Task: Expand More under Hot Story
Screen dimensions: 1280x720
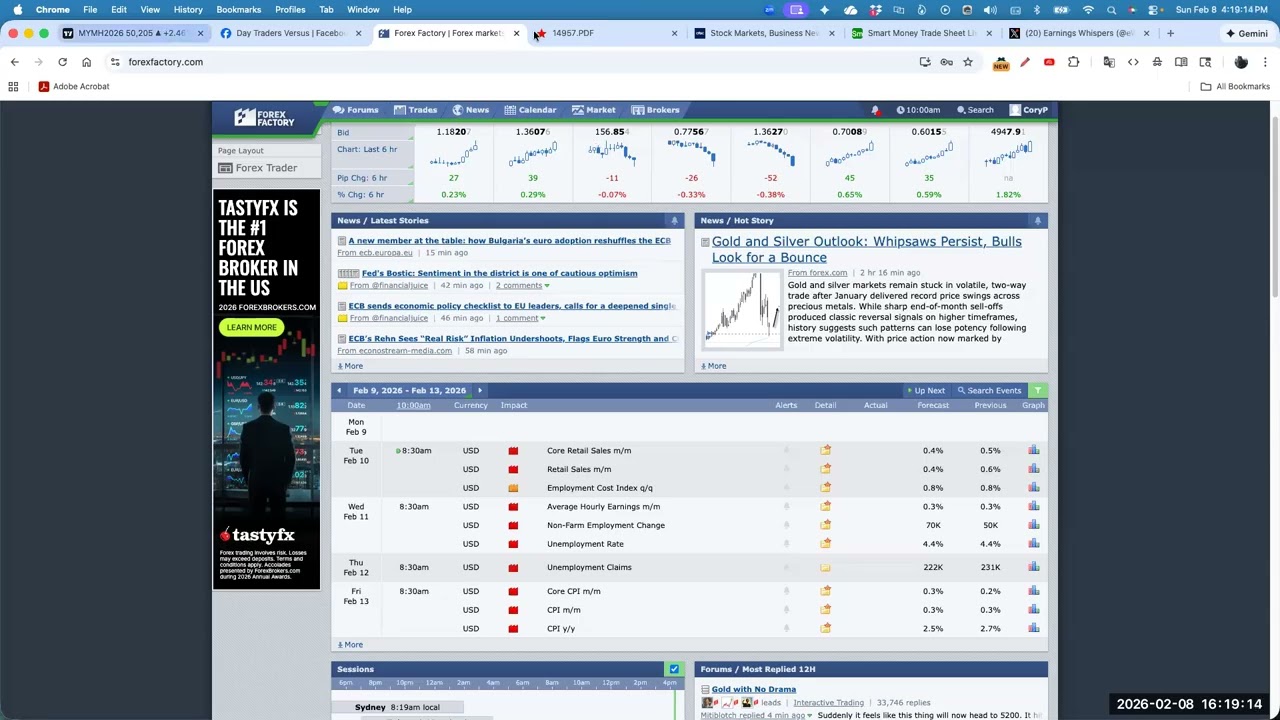Action: pyautogui.click(x=714, y=366)
